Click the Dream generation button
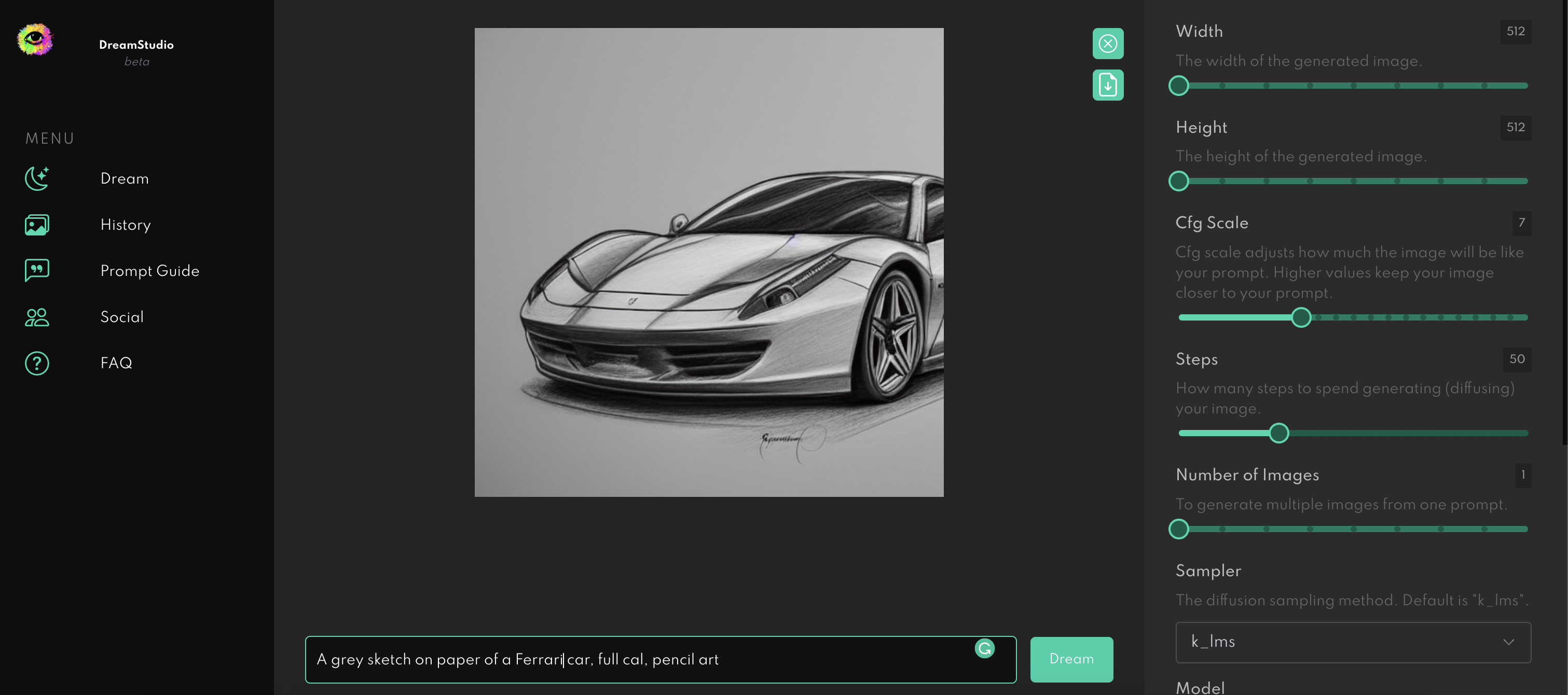Screen dimensions: 1568x695 point(1072,659)
